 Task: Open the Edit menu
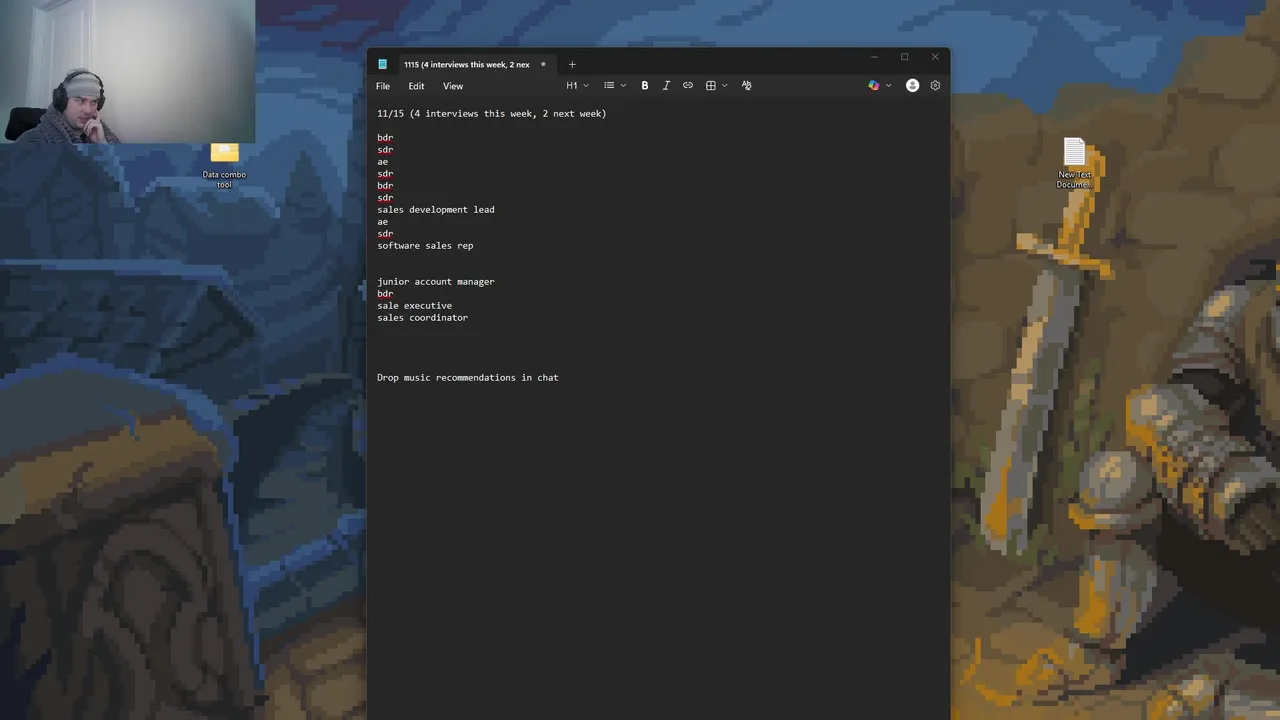tap(416, 86)
